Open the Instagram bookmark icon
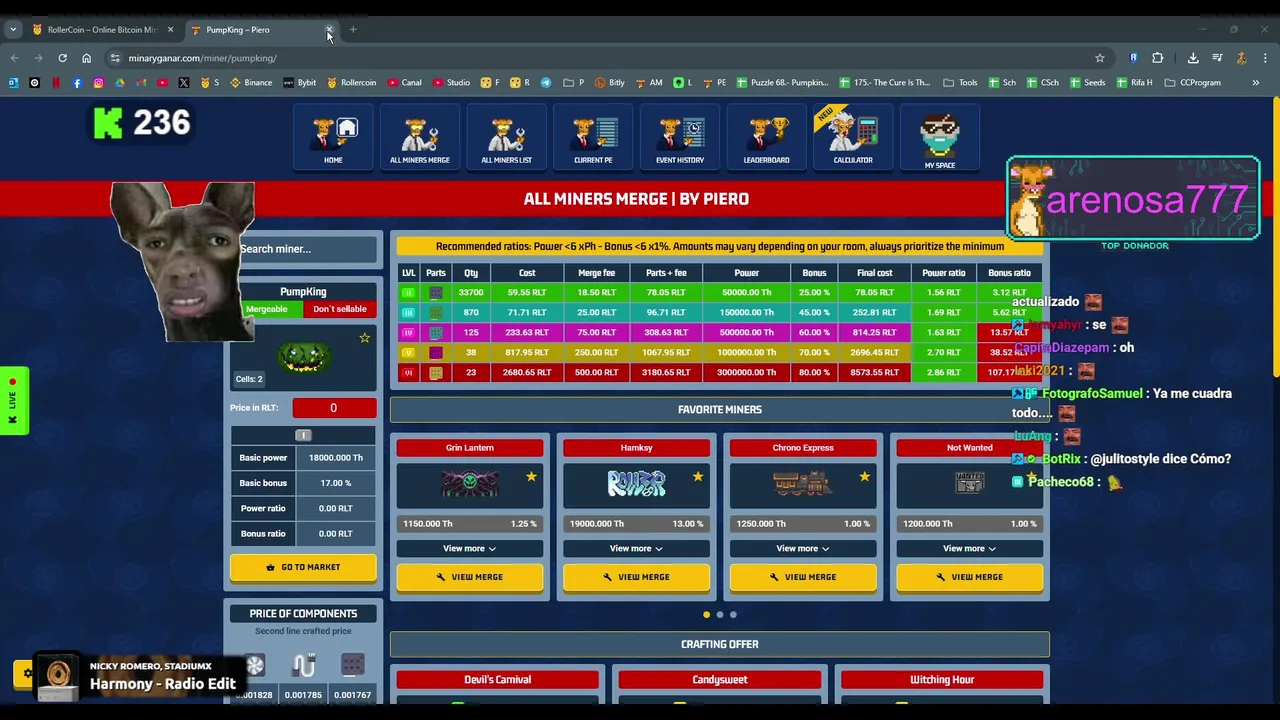The width and height of the screenshot is (1280, 720). click(x=98, y=83)
